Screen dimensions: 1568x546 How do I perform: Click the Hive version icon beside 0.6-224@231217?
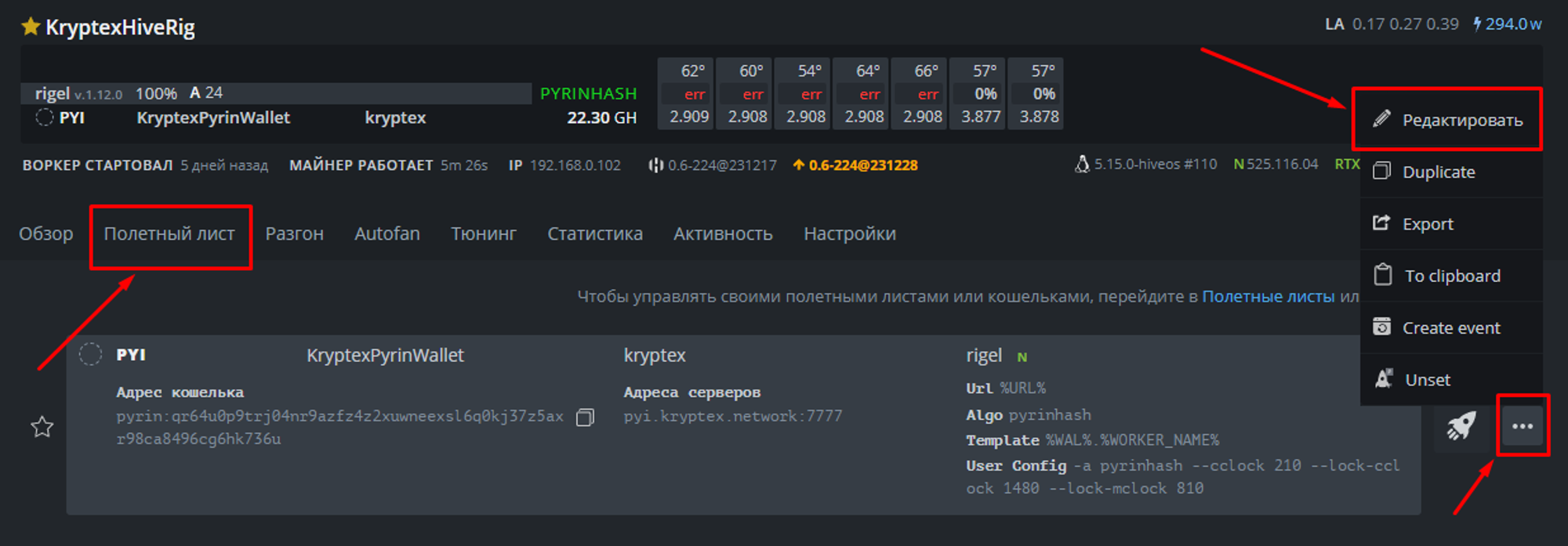tap(655, 165)
